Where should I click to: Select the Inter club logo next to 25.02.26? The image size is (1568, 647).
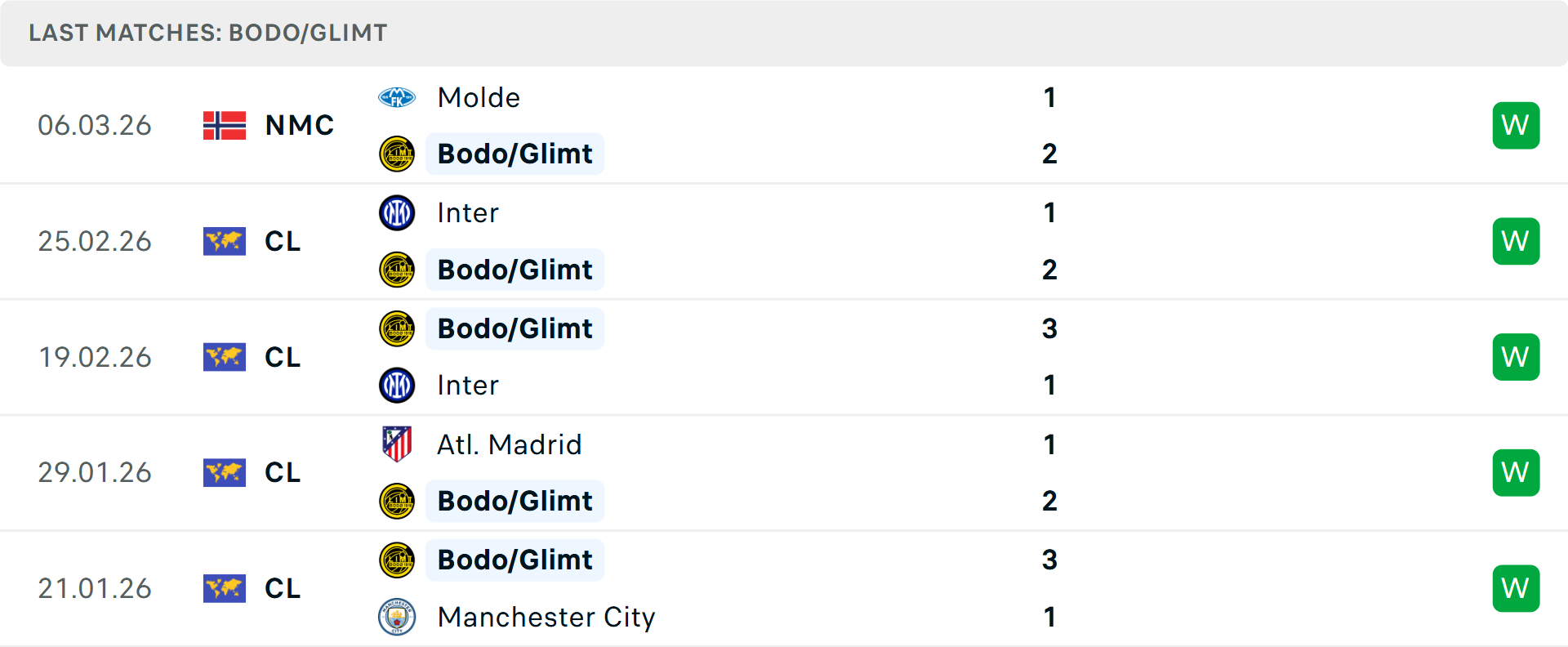[x=397, y=212]
